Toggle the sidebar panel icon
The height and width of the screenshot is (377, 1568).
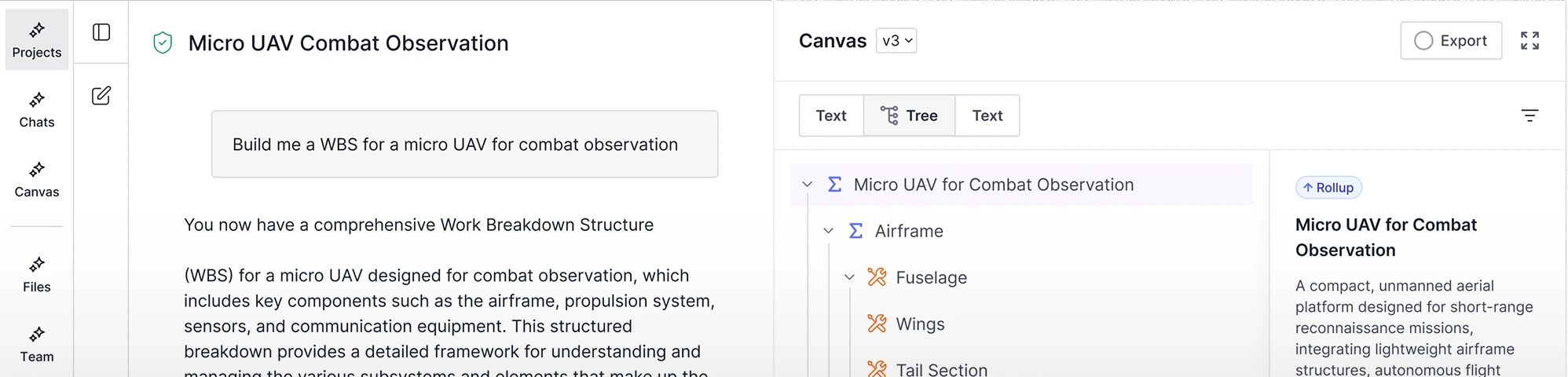tap(101, 32)
